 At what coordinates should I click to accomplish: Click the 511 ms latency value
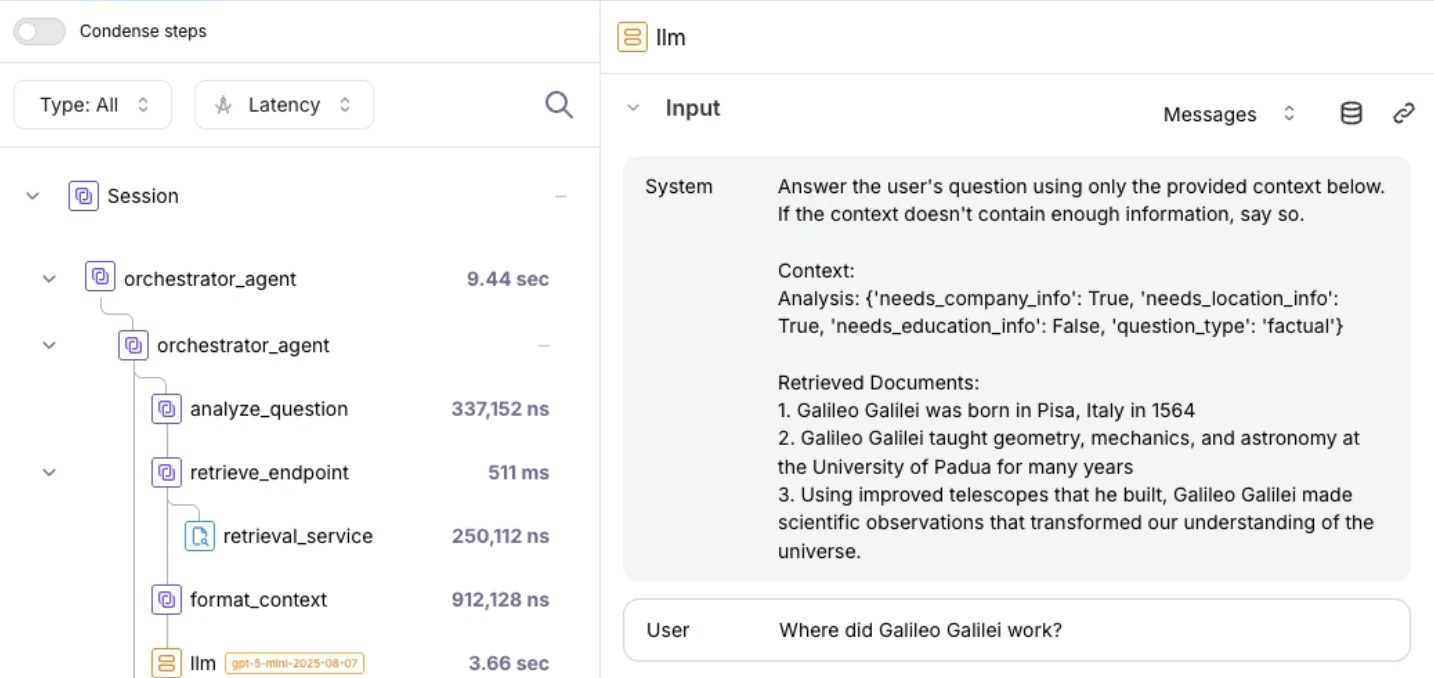click(519, 472)
